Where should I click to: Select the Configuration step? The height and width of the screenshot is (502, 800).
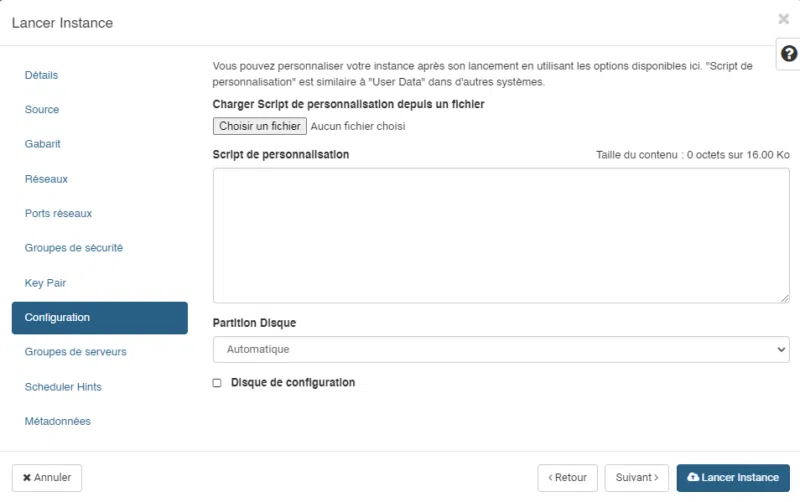coord(99,318)
